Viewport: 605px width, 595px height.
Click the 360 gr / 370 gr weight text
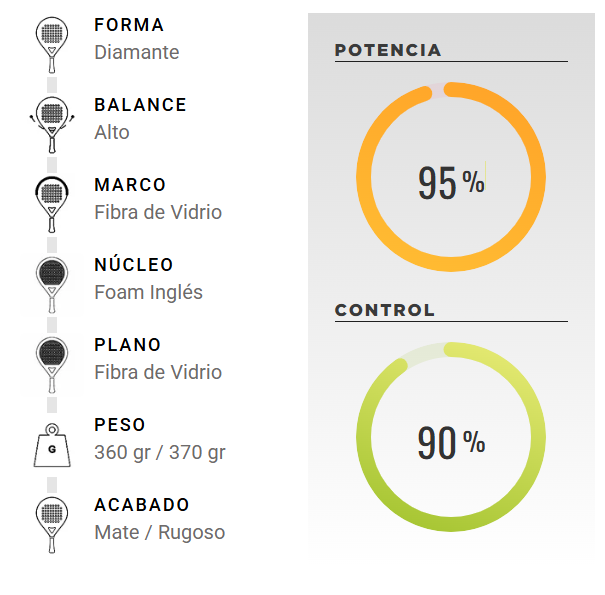[x=160, y=452]
